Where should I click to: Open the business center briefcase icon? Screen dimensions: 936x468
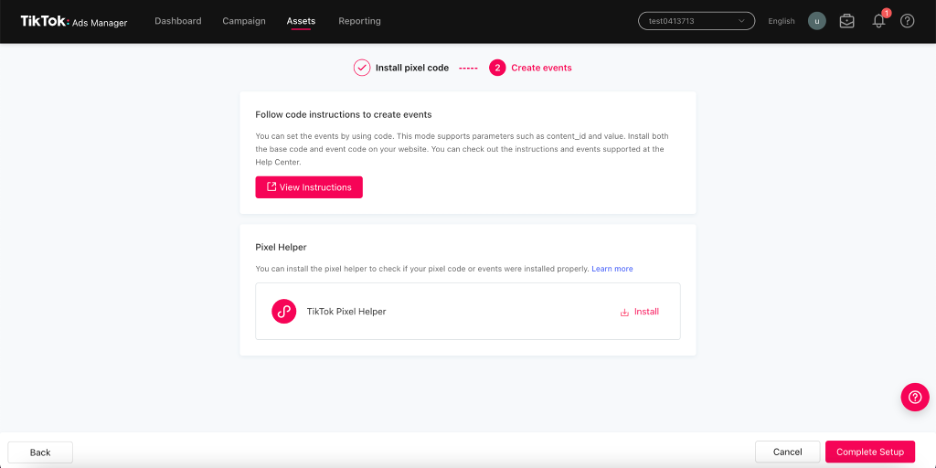(846, 21)
